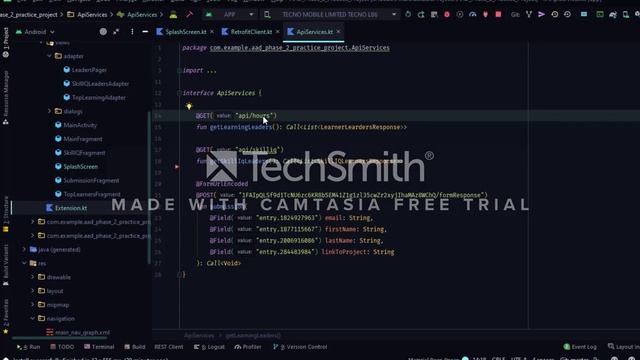Select main_nav_graph.xml in the project tree
This screenshot has width=640, height=360.
(x=78, y=333)
